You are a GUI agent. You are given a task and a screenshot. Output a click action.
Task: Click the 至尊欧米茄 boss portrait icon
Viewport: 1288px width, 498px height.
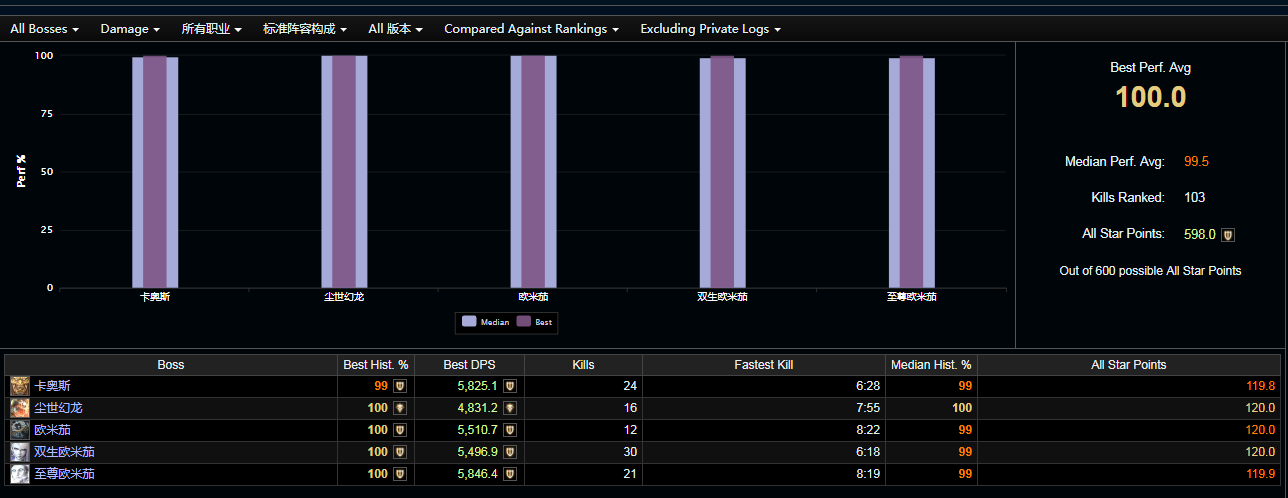tap(20, 474)
